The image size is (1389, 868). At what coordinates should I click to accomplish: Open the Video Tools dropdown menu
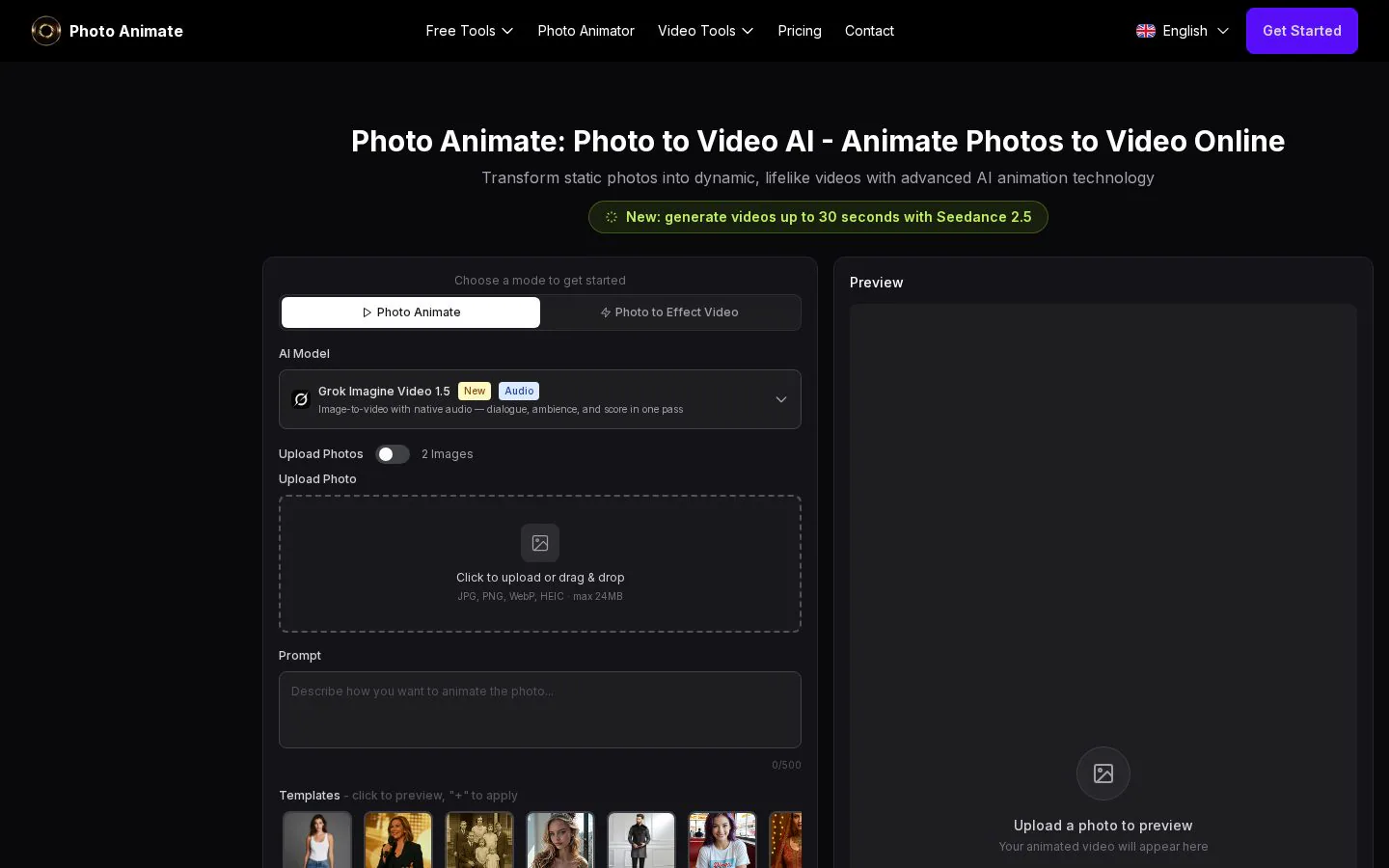[x=706, y=31]
